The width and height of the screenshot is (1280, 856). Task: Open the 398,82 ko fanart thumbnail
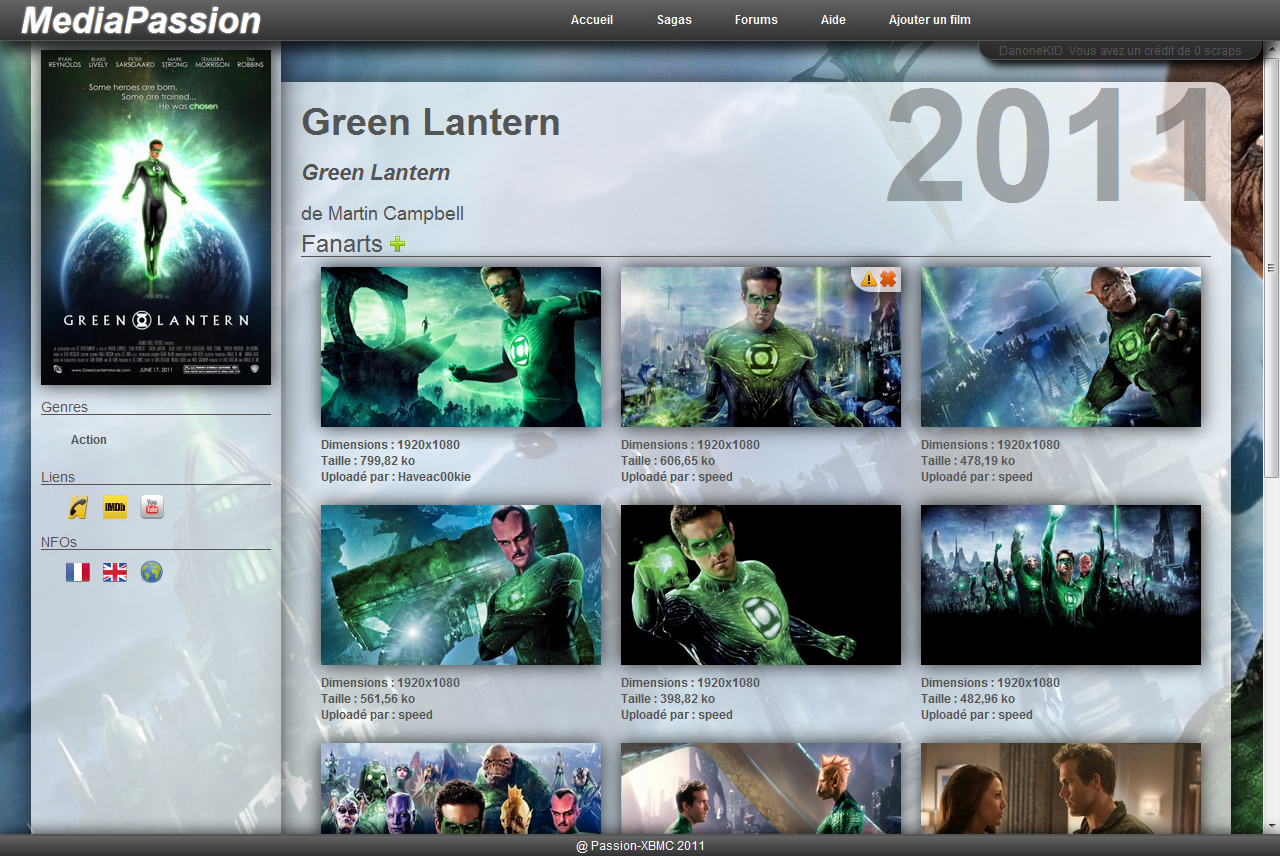tap(761, 585)
